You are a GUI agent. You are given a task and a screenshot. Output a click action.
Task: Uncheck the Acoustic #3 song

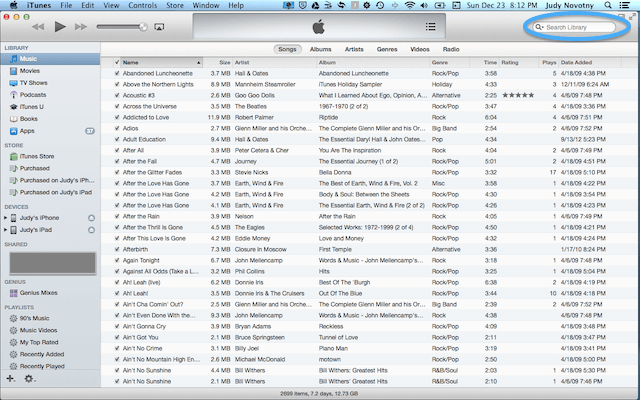coord(117,96)
